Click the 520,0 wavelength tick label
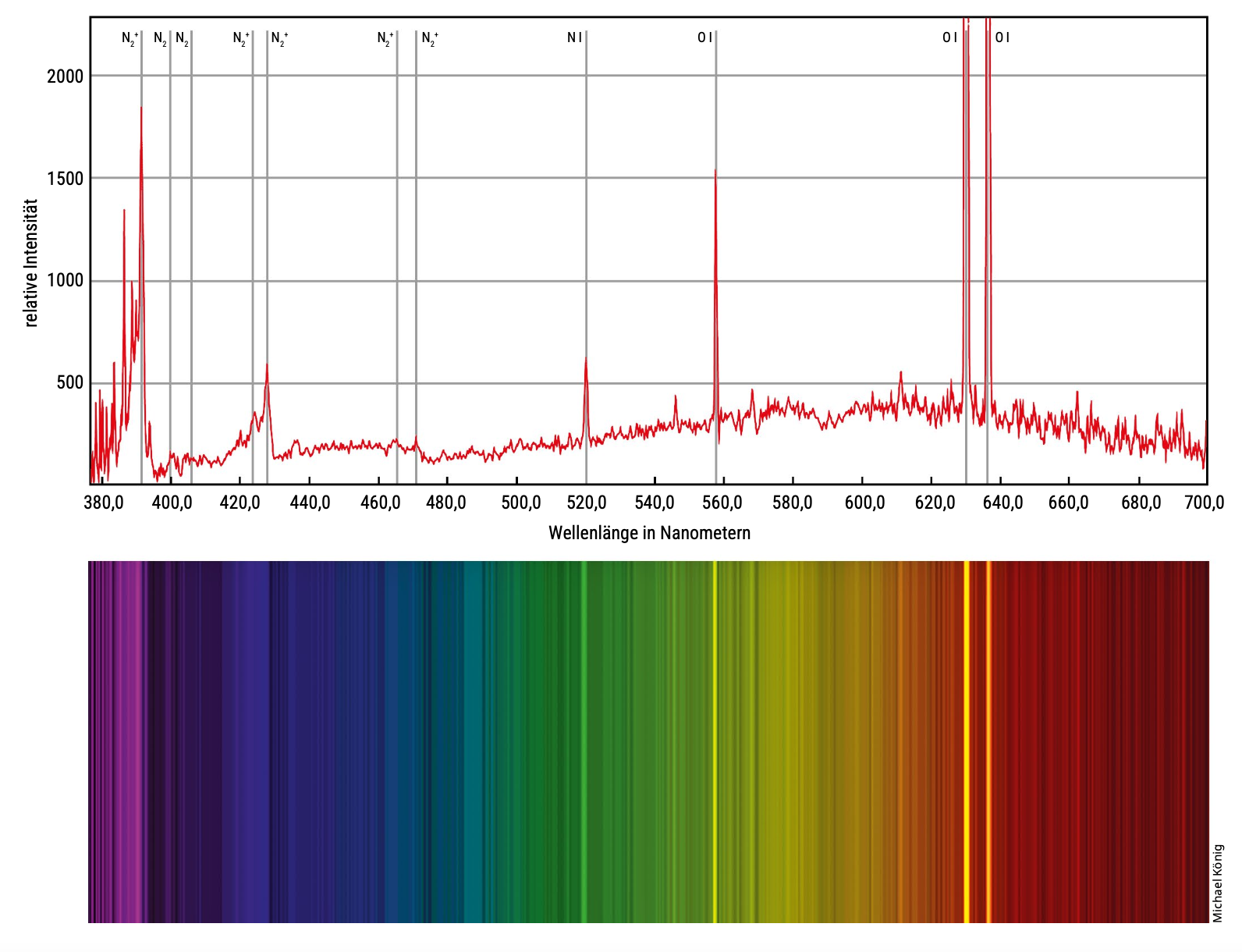This screenshot has height=952, width=1242. tap(587, 503)
